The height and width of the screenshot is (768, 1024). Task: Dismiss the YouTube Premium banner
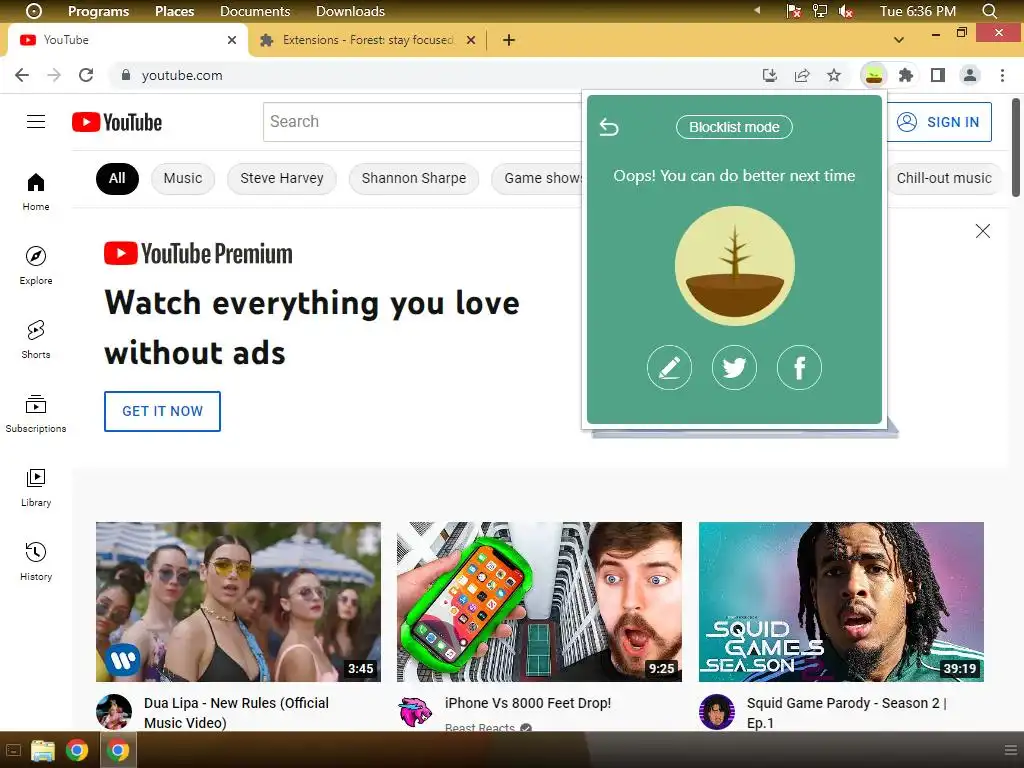coord(982,231)
